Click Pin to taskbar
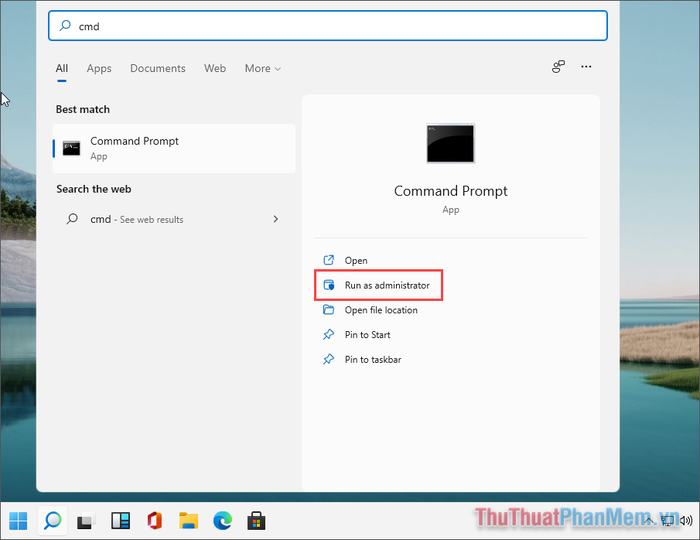Screen dimensions: 700x540 tap(373, 360)
